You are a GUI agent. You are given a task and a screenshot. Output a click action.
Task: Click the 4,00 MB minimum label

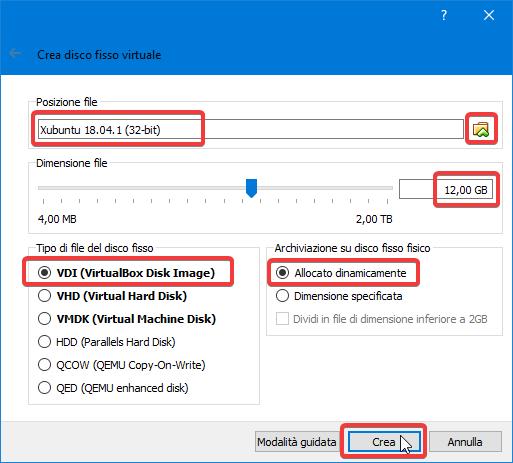[57, 219]
